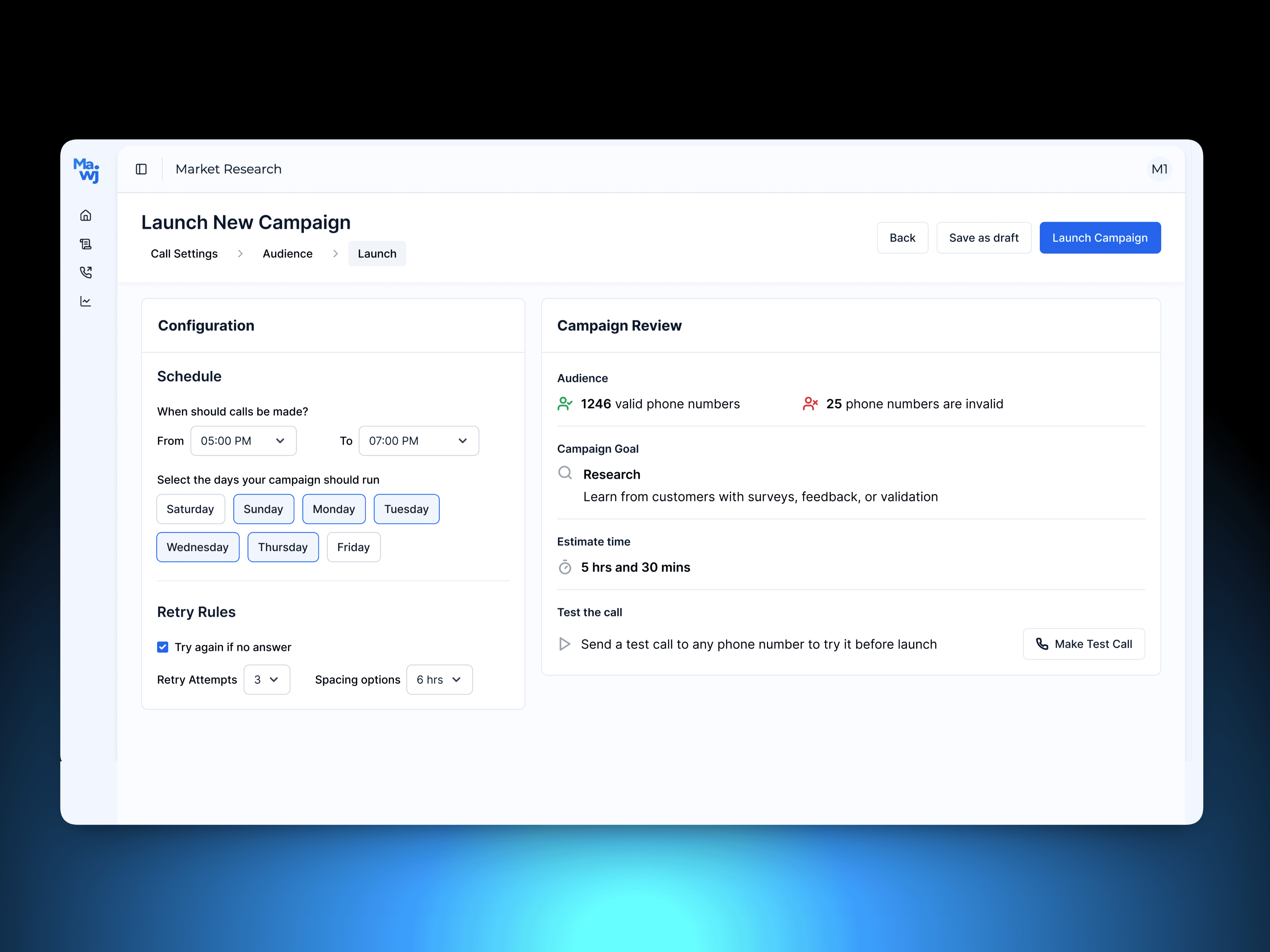Uncheck Try again if no answer
The image size is (1270, 952).
tap(163, 647)
